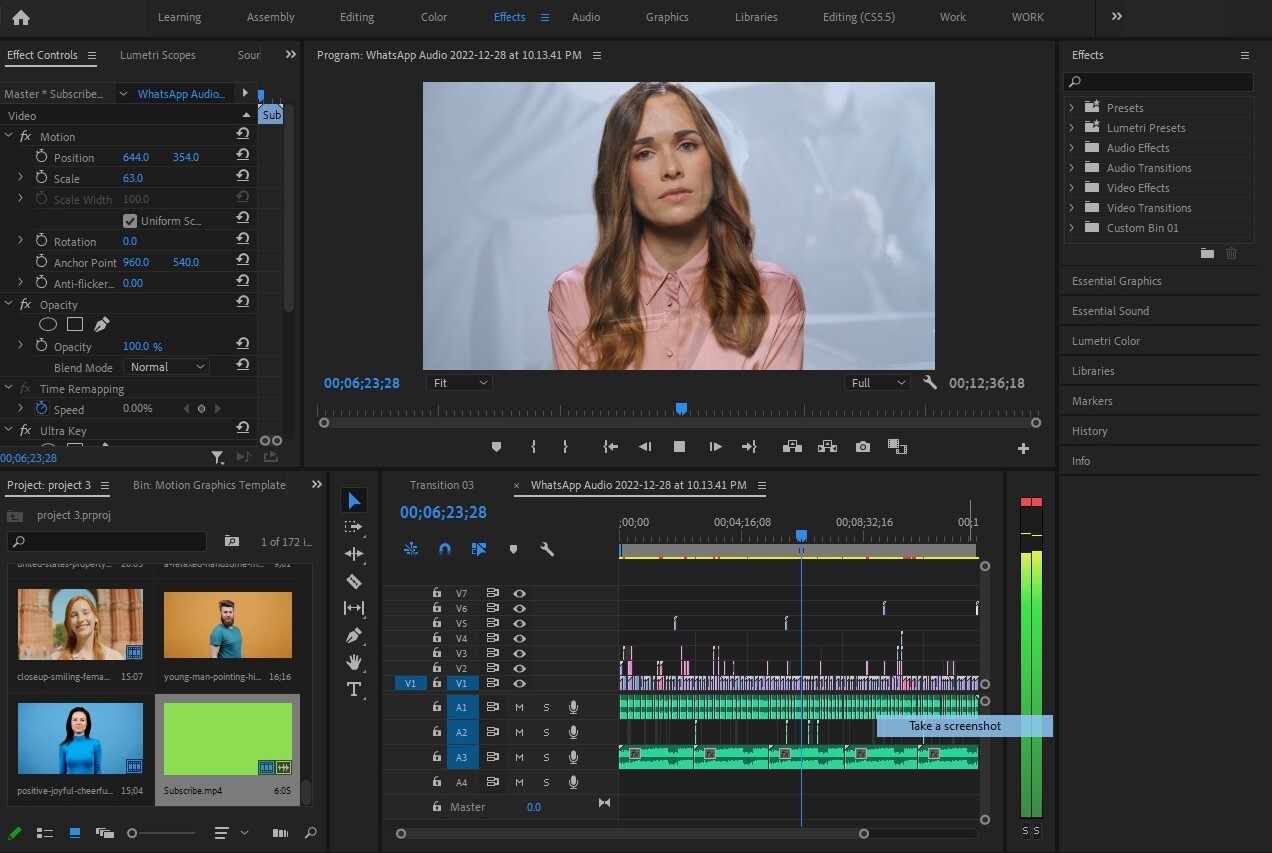Open the Fit zoom level dropdown

pyautogui.click(x=458, y=382)
